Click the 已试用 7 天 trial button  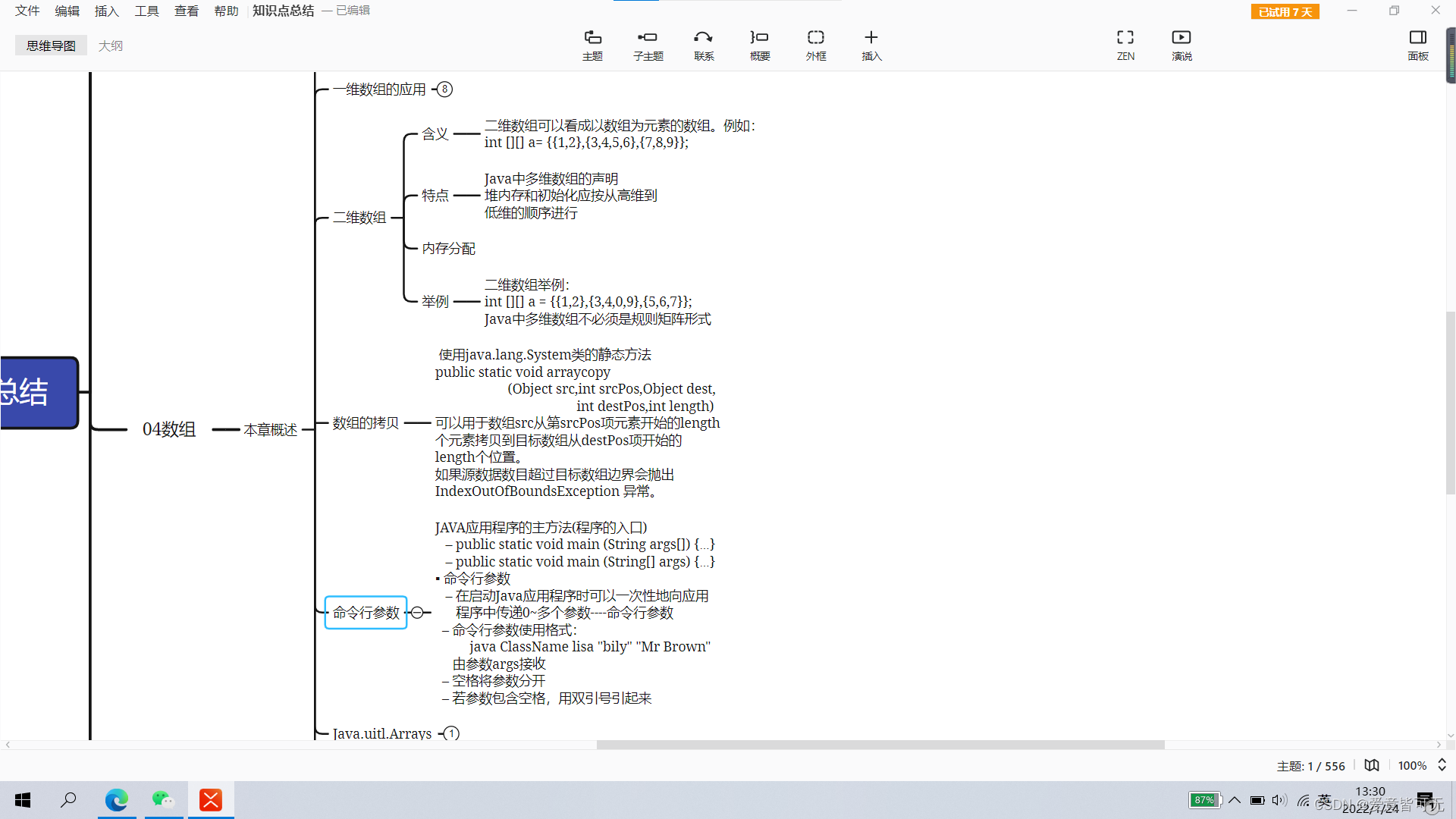pyautogui.click(x=1285, y=11)
